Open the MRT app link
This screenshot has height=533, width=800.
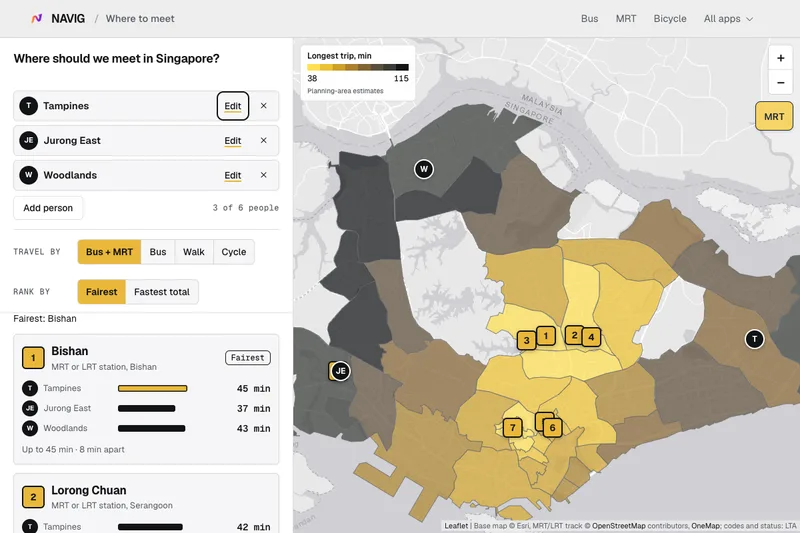coord(626,18)
